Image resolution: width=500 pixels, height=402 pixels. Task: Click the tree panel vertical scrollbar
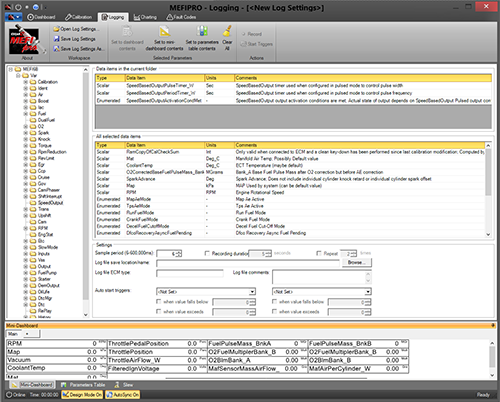85,192
